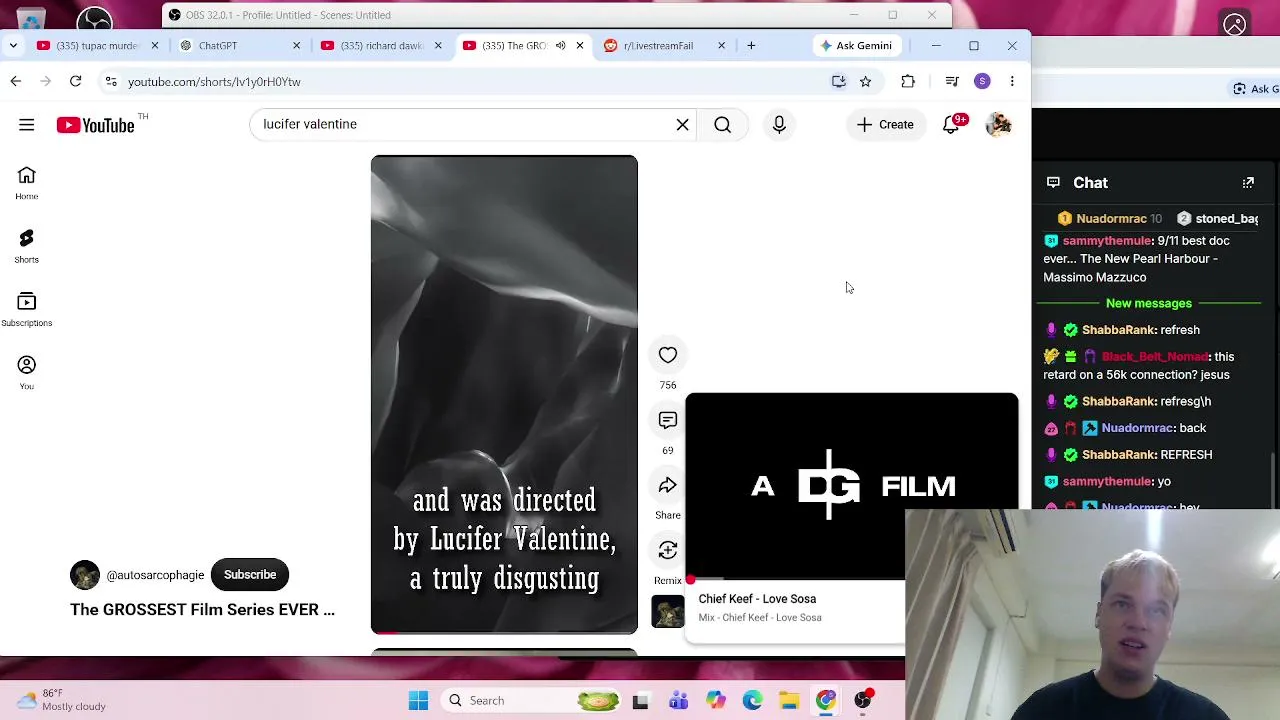1280x720 pixels.
Task: Reload the YouTube page
Action: (x=75, y=82)
